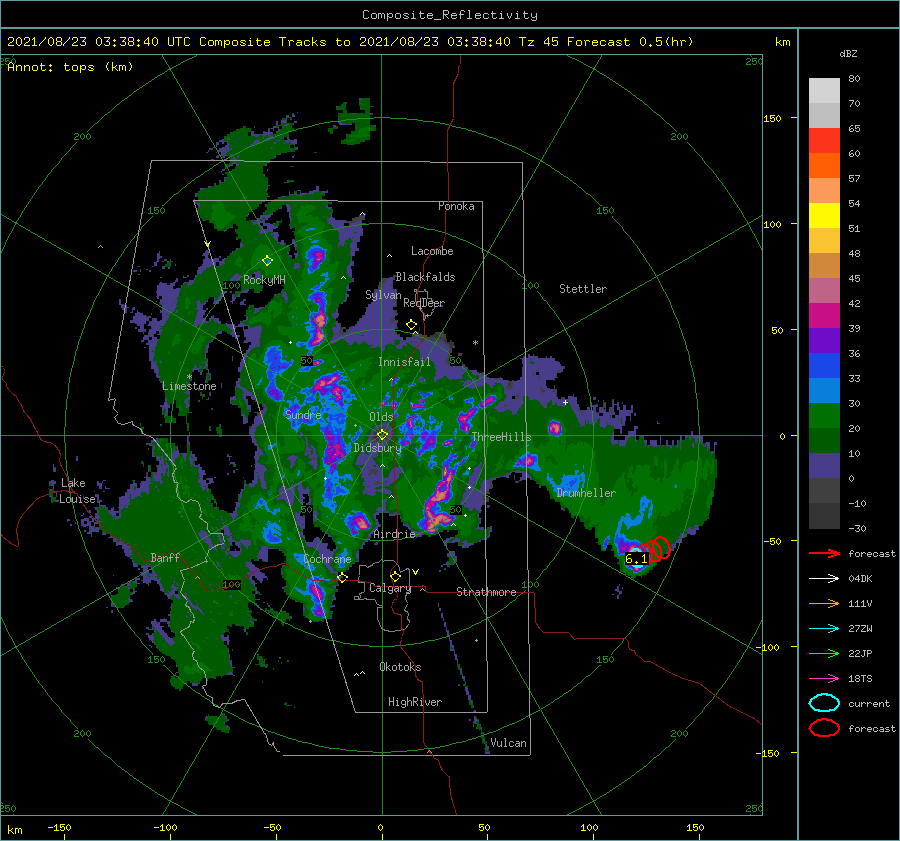Click the Lake Louise label
The width and height of the screenshot is (900, 841).
tap(77, 491)
